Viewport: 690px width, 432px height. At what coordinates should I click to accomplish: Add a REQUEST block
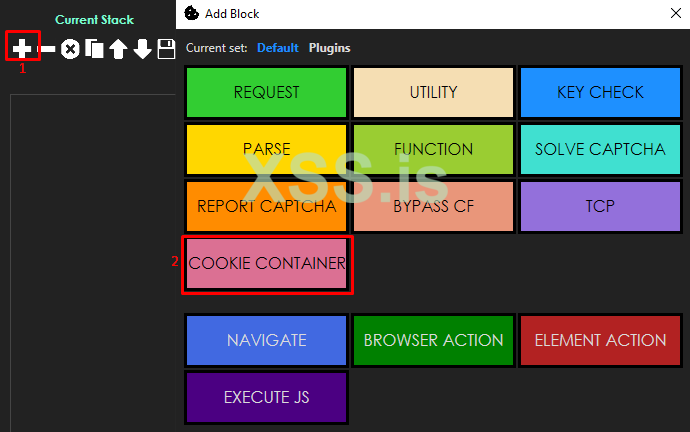click(266, 93)
